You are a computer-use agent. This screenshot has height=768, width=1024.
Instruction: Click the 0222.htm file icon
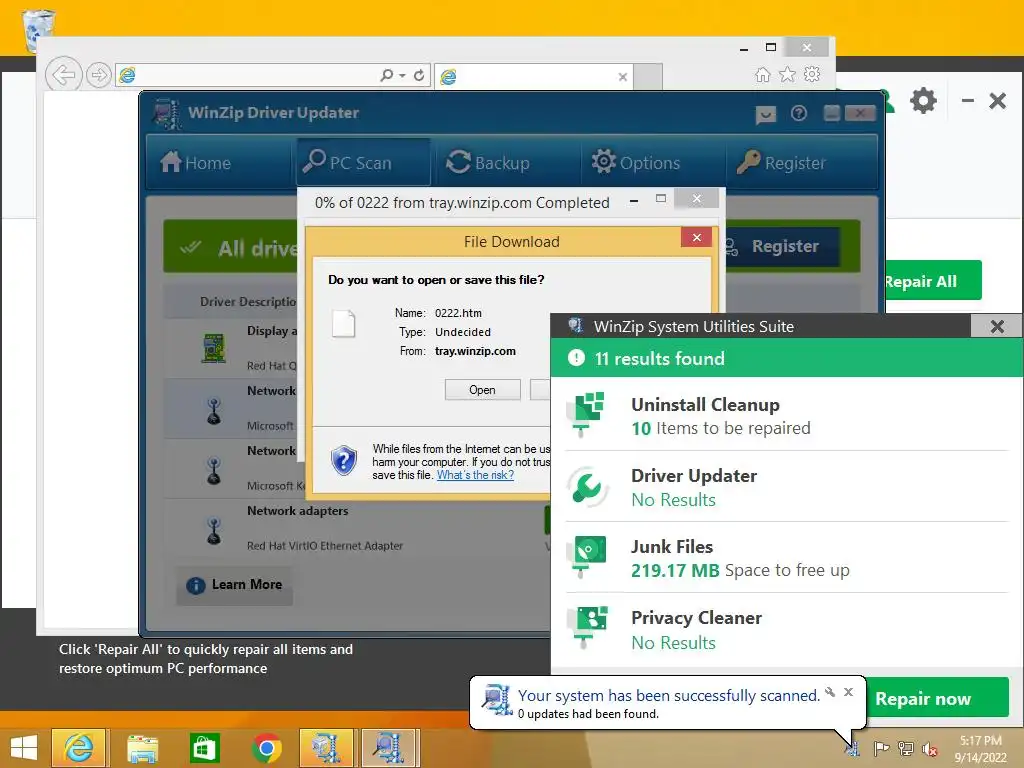click(x=344, y=324)
